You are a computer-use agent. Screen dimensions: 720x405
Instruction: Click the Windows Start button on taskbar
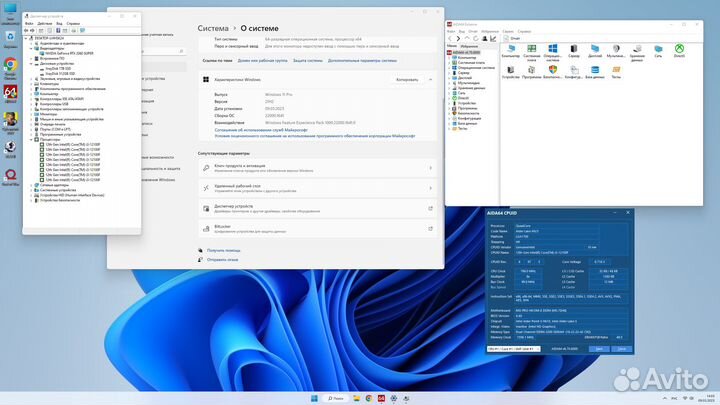click(x=314, y=398)
